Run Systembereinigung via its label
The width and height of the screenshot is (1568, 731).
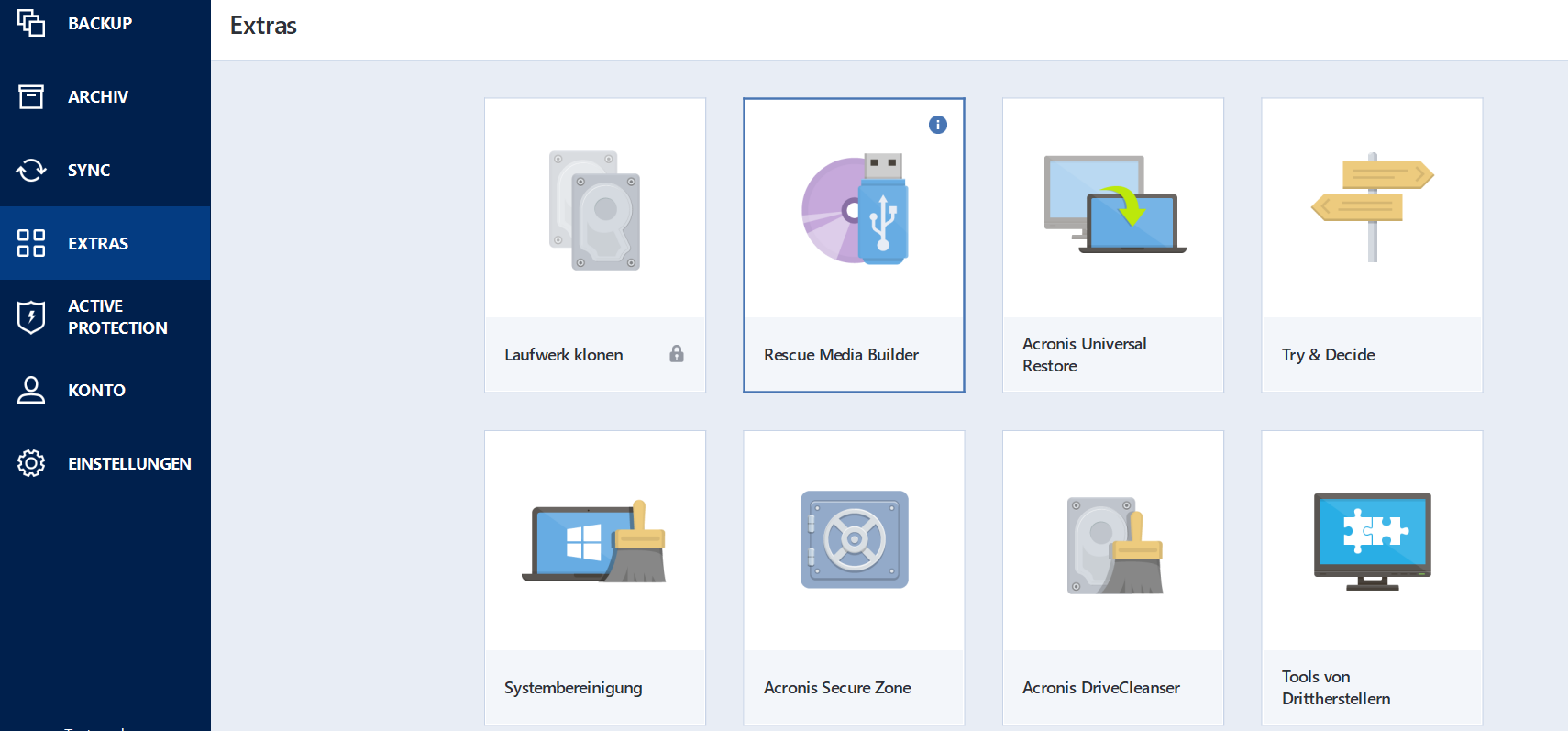[x=573, y=688]
